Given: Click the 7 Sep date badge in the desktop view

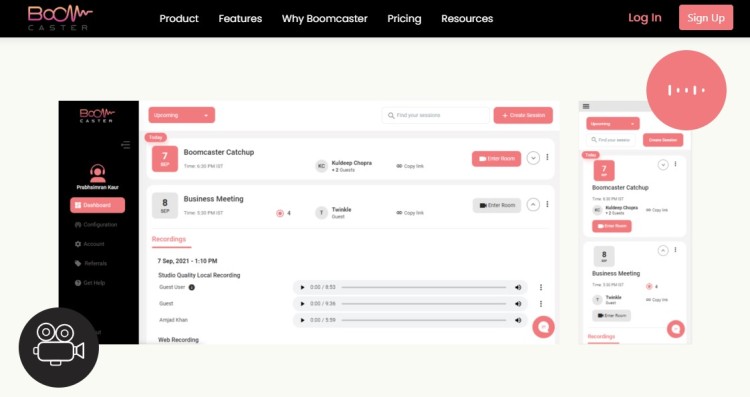Looking at the screenshot, I should tap(165, 159).
